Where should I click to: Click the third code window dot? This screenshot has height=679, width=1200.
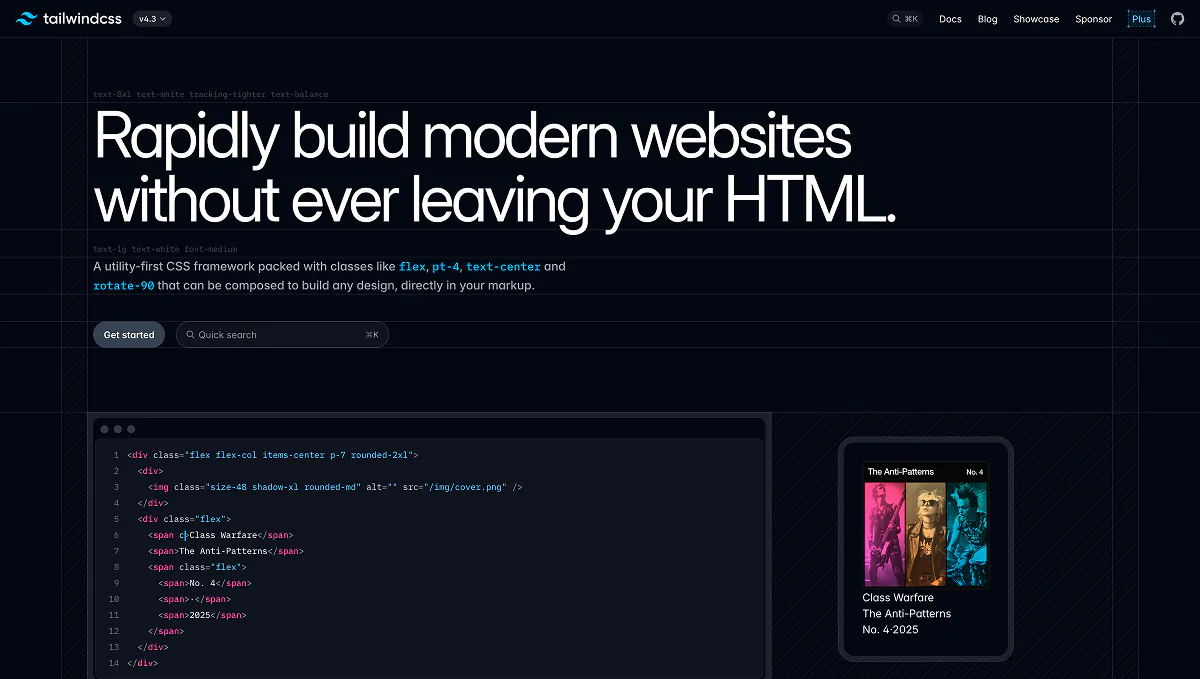[130, 429]
